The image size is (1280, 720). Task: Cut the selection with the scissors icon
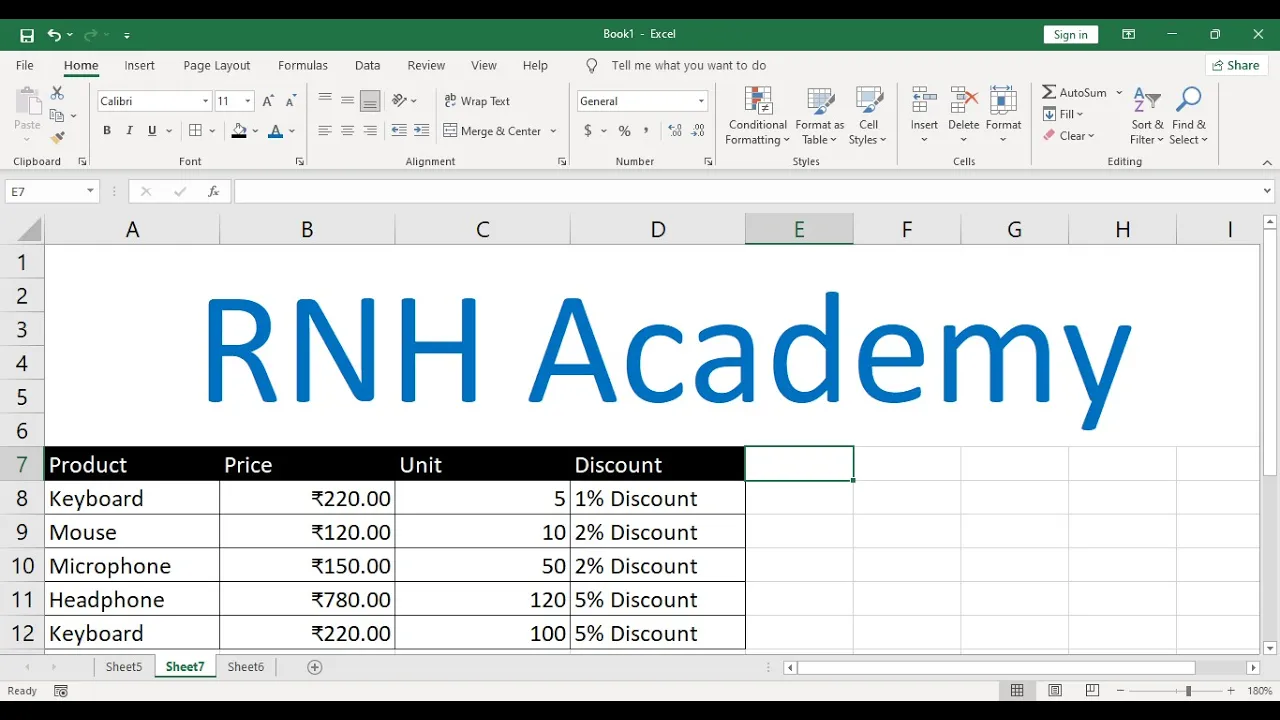[57, 93]
